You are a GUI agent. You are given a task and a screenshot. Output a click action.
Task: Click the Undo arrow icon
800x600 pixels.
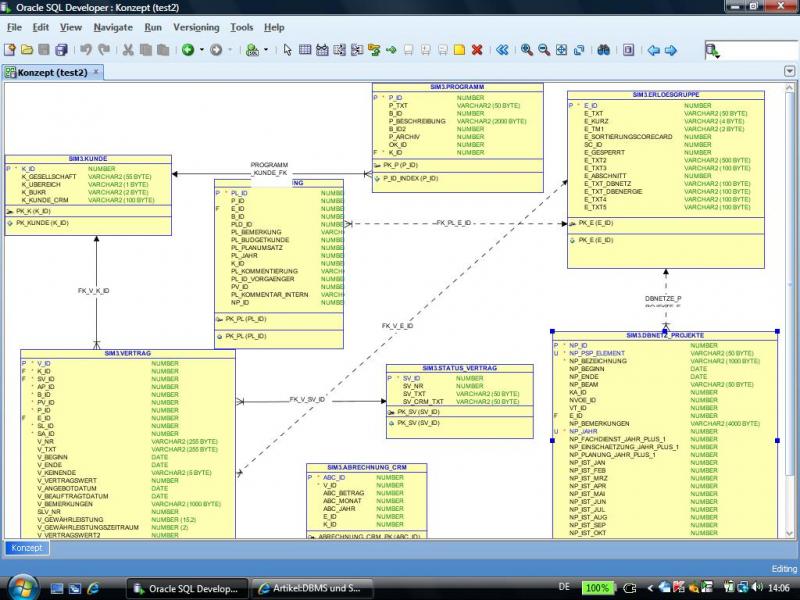[86, 49]
